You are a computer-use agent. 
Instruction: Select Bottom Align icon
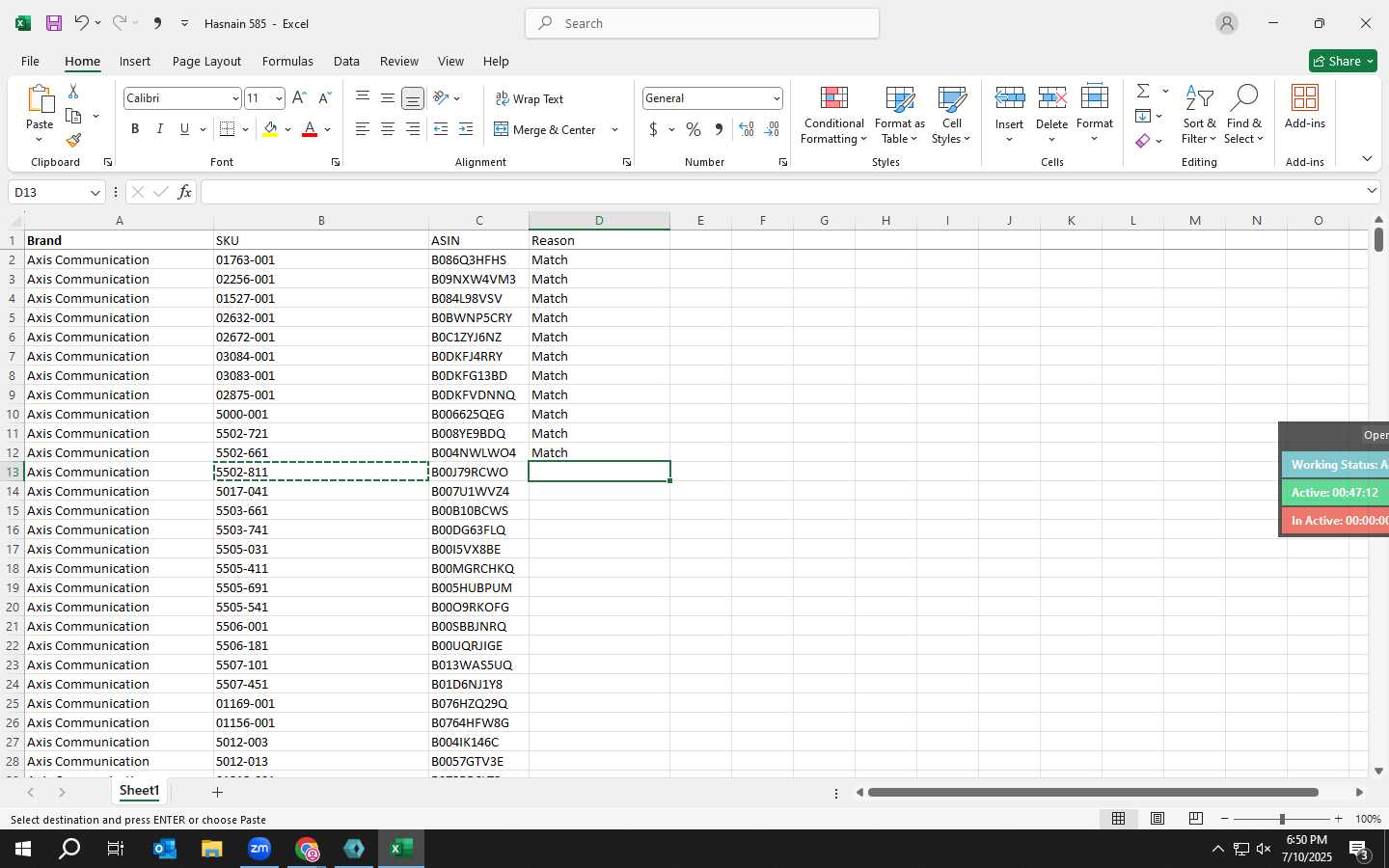[x=412, y=98]
